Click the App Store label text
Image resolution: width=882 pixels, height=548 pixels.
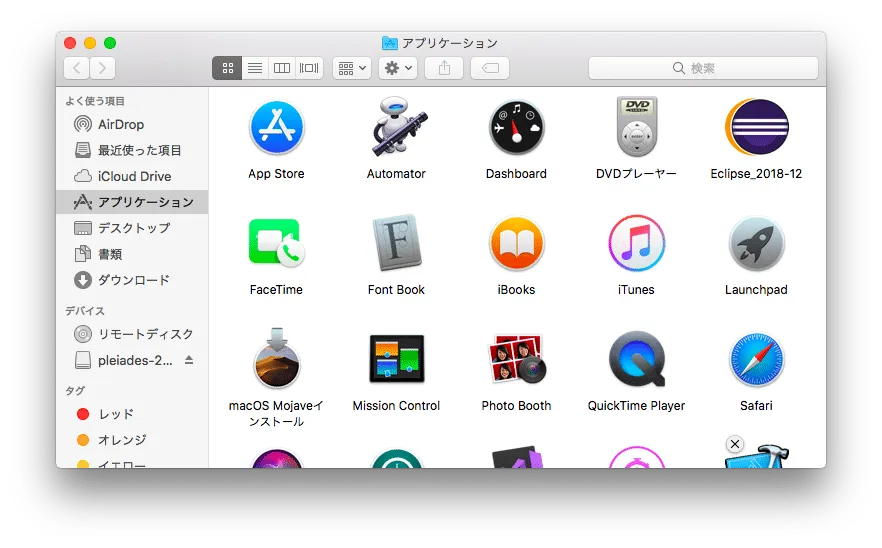pos(276,174)
